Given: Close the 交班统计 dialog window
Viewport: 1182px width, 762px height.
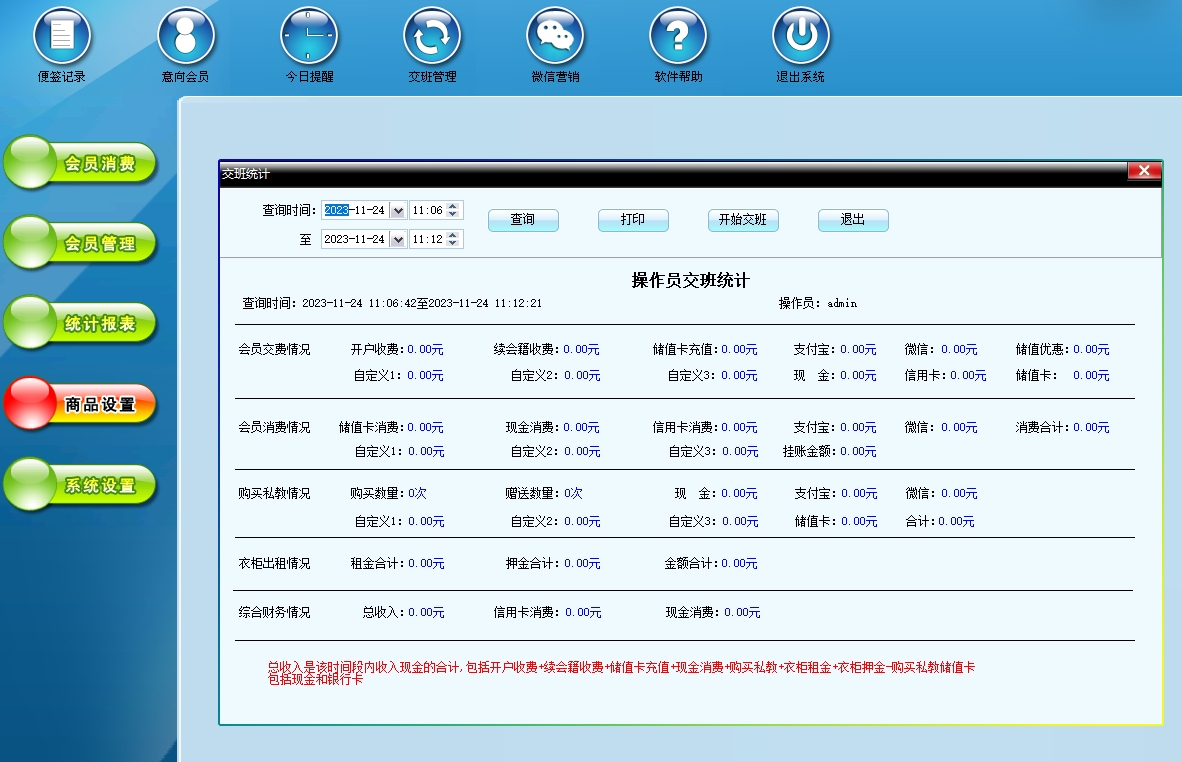Looking at the screenshot, I should [x=1144, y=171].
